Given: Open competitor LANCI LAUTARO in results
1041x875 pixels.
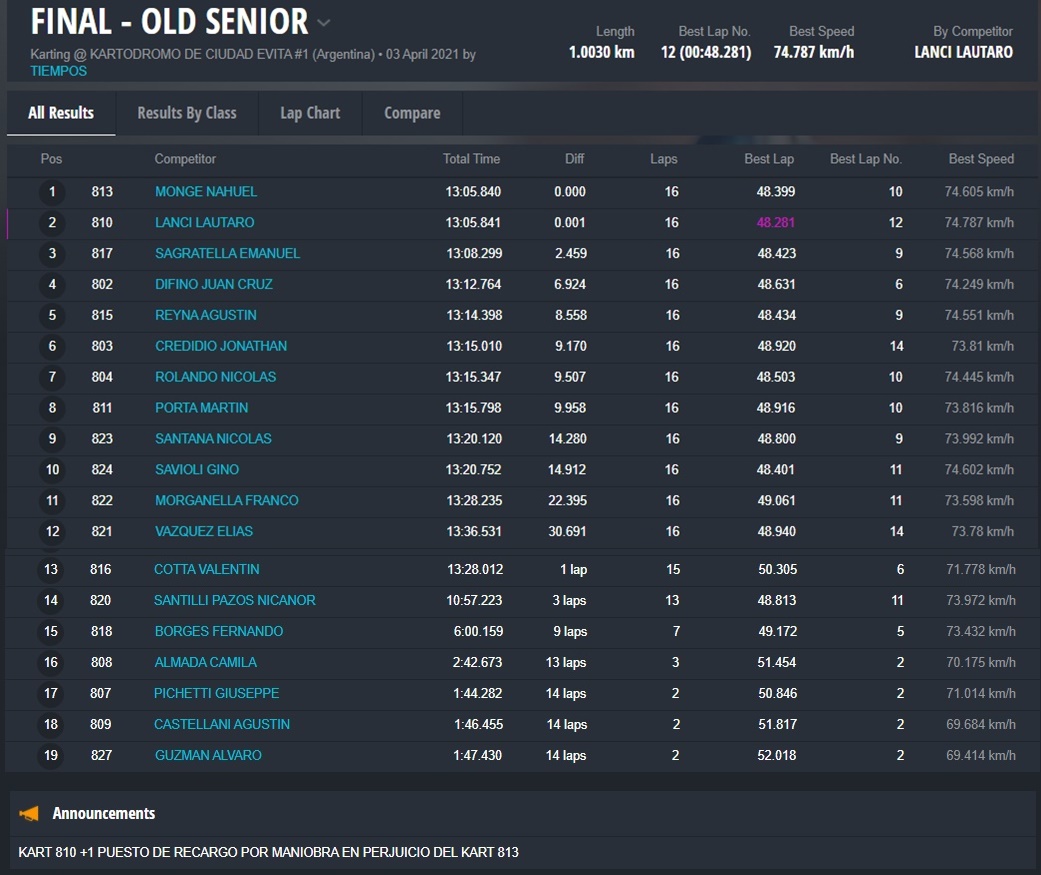Looking at the screenshot, I should tap(204, 223).
